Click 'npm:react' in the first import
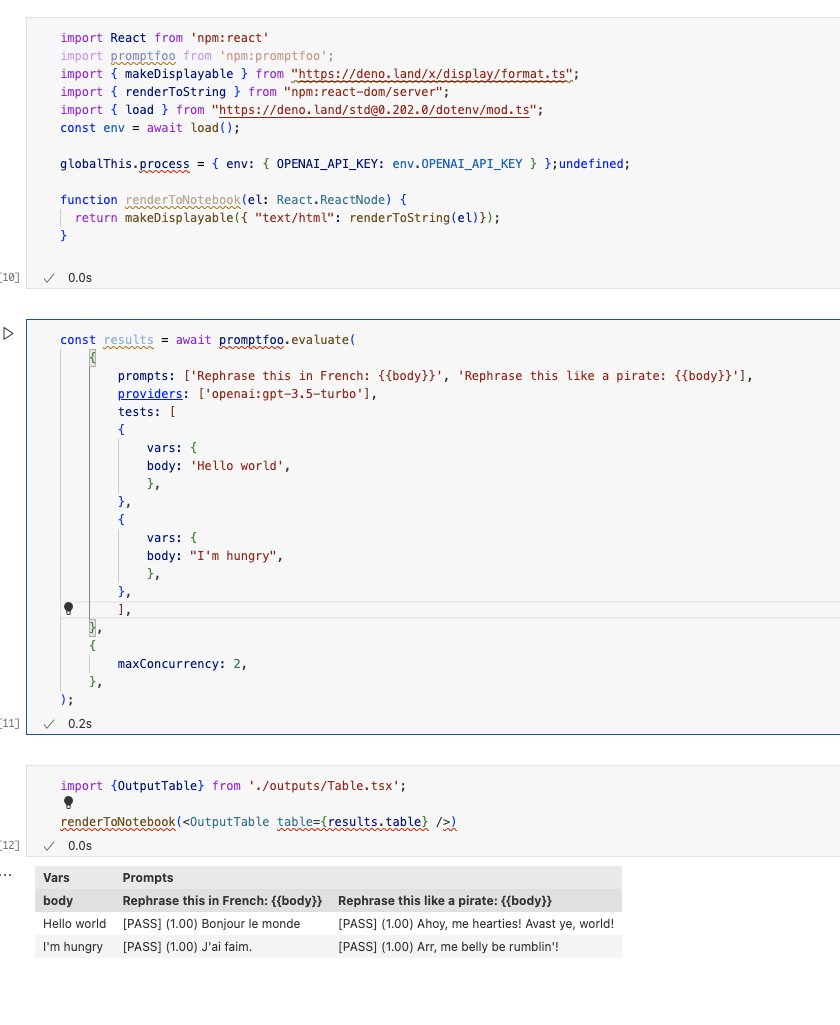The width and height of the screenshot is (840, 1025). pyautogui.click(x=229, y=38)
